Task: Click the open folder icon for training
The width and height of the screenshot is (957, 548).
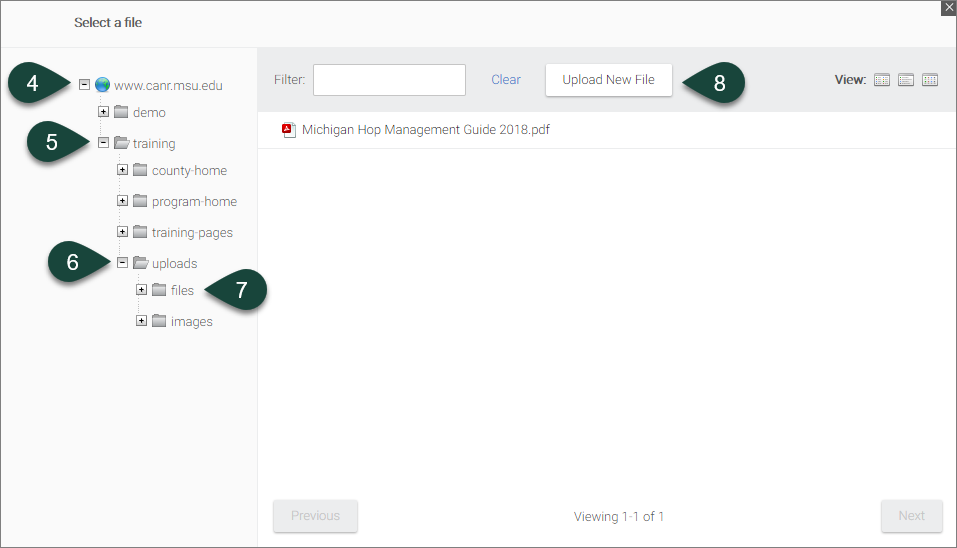Action: [x=121, y=143]
